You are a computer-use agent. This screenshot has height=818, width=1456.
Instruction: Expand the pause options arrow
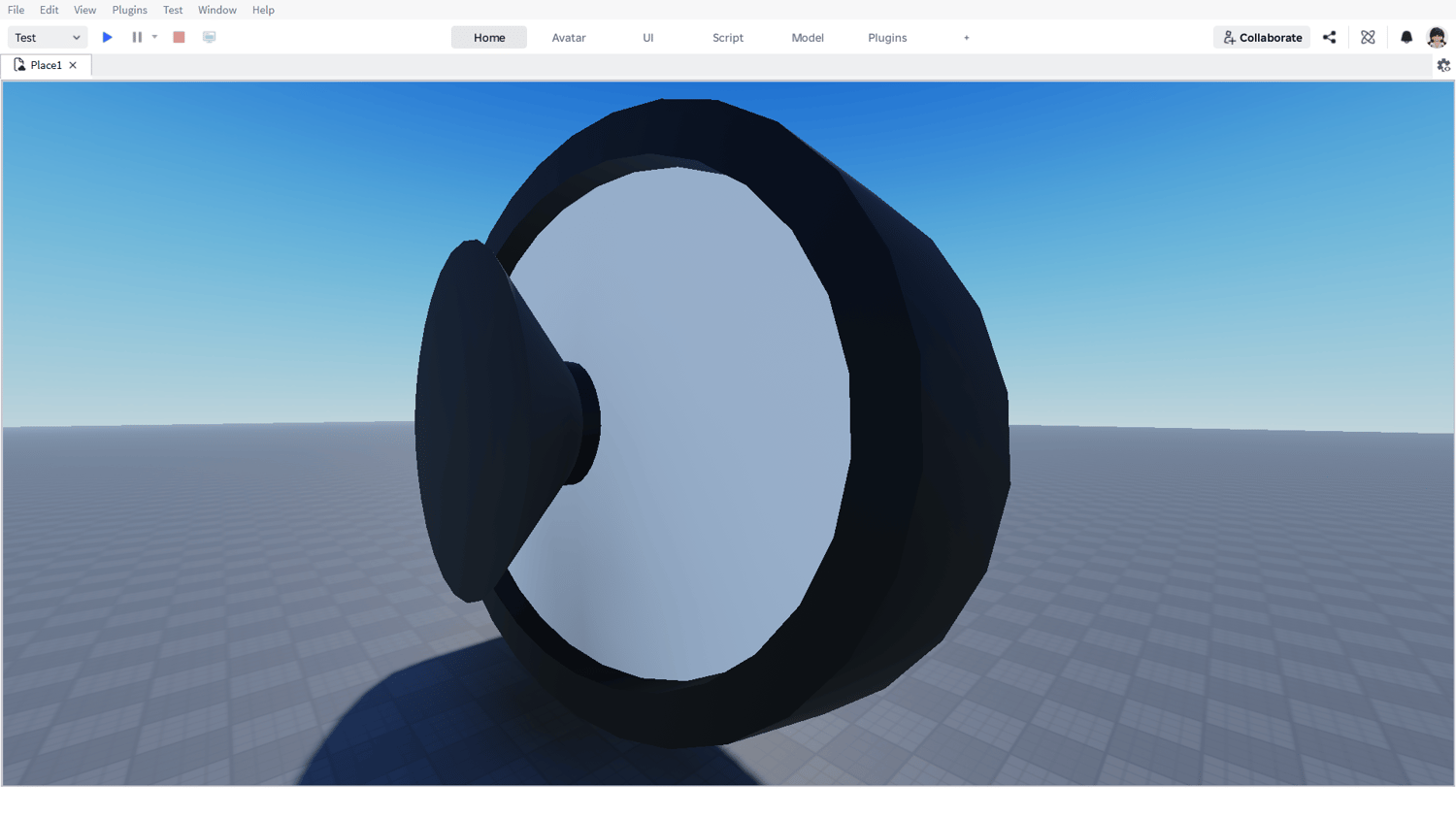pos(154,37)
